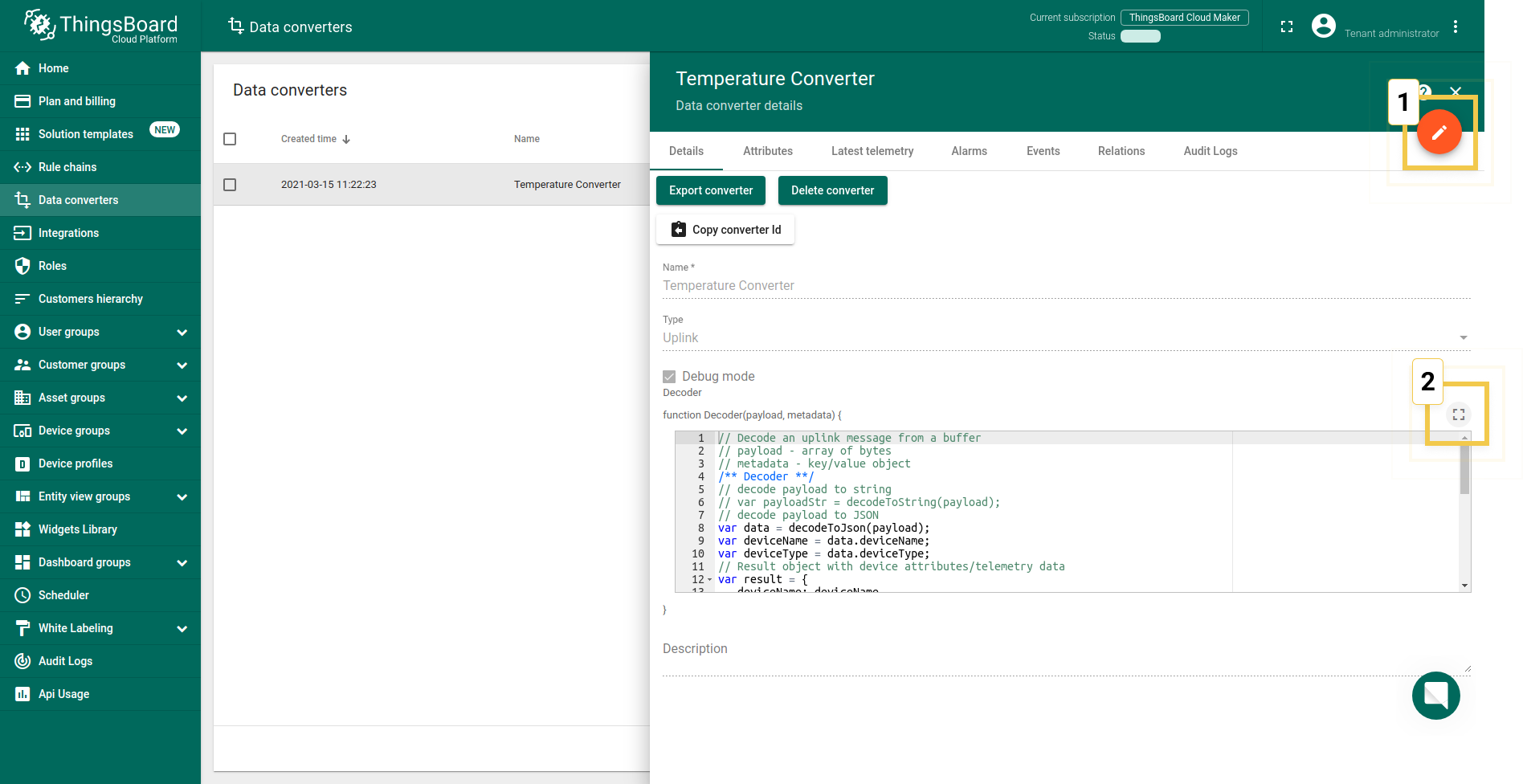Image resolution: width=1523 pixels, height=784 pixels.
Task: Click the 2021-03-15 11:22:23 created time cell
Action: [x=329, y=185]
